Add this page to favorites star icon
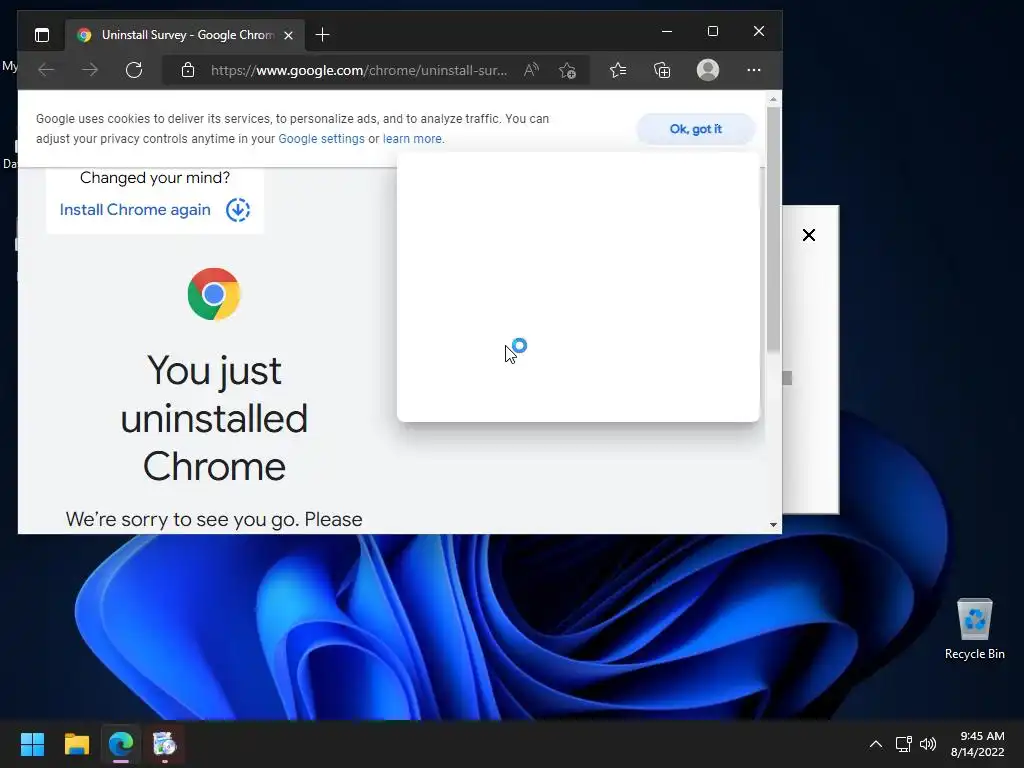The height and width of the screenshot is (768, 1024). pos(567,70)
